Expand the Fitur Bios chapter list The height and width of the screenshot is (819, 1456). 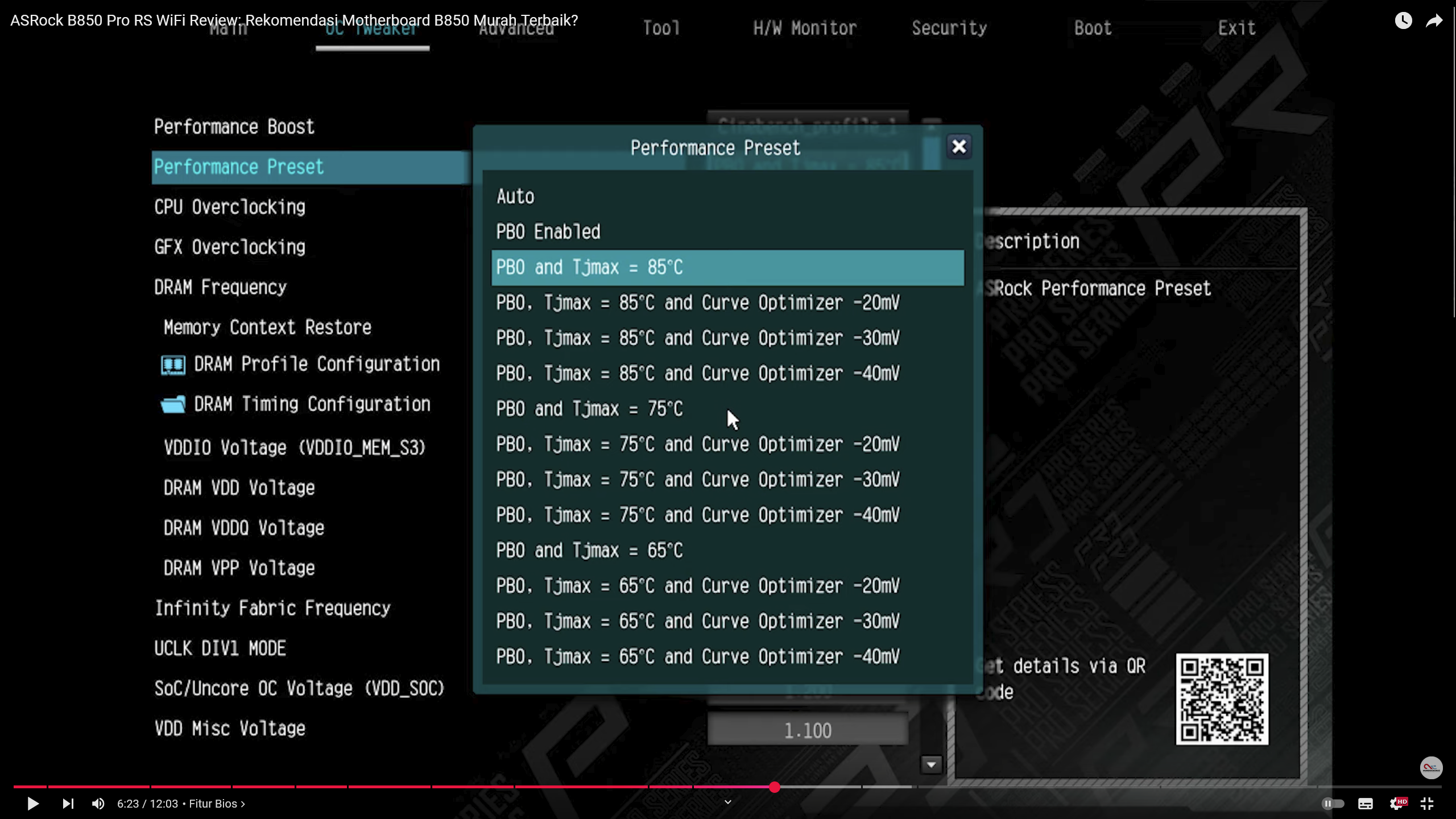[217, 804]
